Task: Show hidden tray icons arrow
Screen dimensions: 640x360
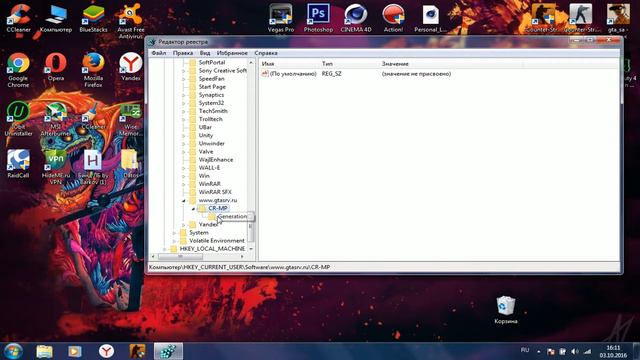Action: (x=539, y=351)
